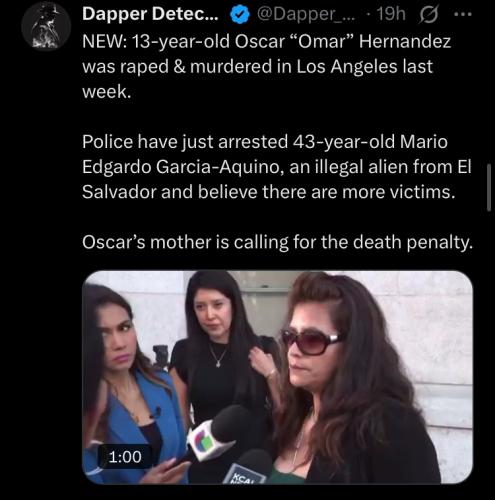
Task: Click the @Dapper_... handle
Action: (x=304, y=15)
